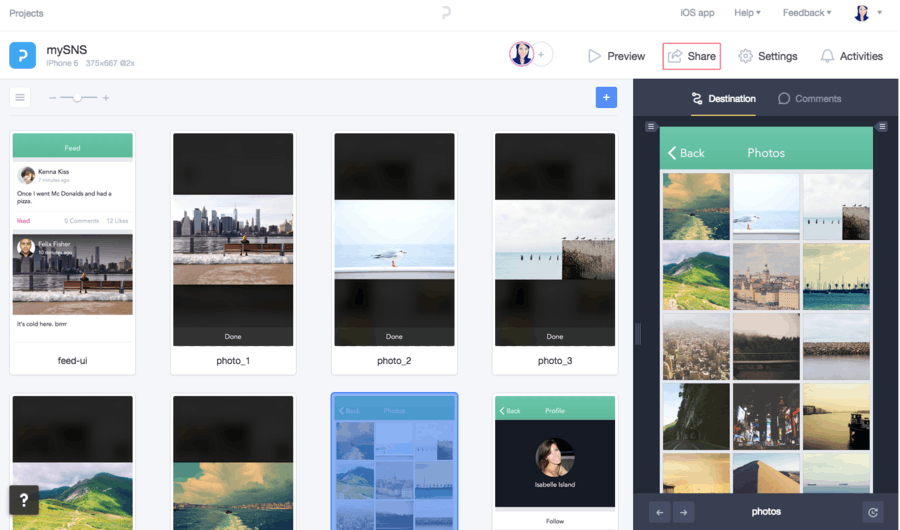Click the collaborator avatar in project header
This screenshot has width=900, height=530.
pyautogui.click(x=521, y=55)
